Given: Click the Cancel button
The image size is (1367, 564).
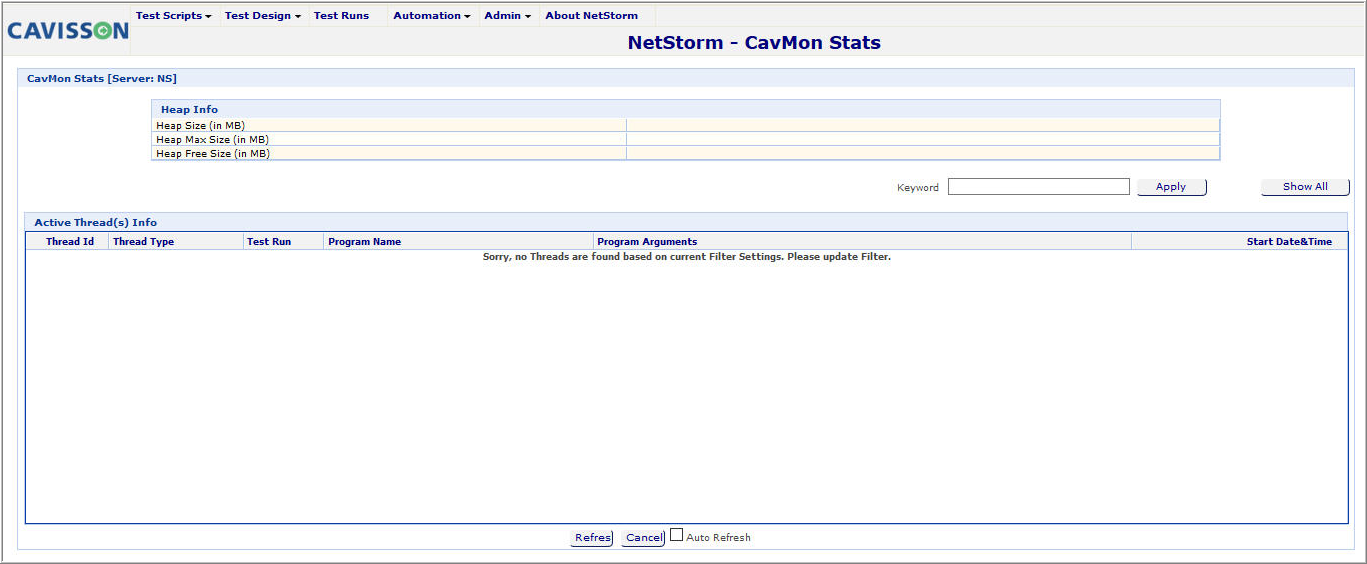Looking at the screenshot, I should click(x=643, y=538).
